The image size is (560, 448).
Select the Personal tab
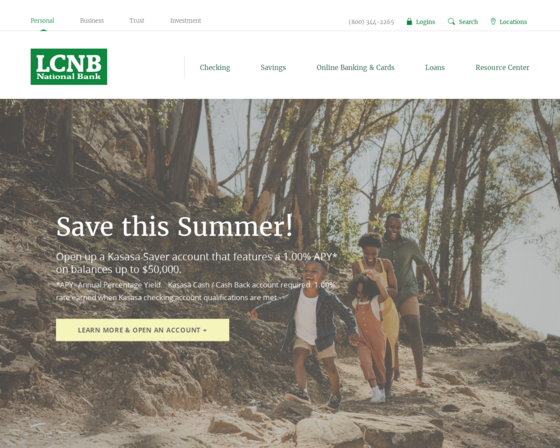(42, 20)
